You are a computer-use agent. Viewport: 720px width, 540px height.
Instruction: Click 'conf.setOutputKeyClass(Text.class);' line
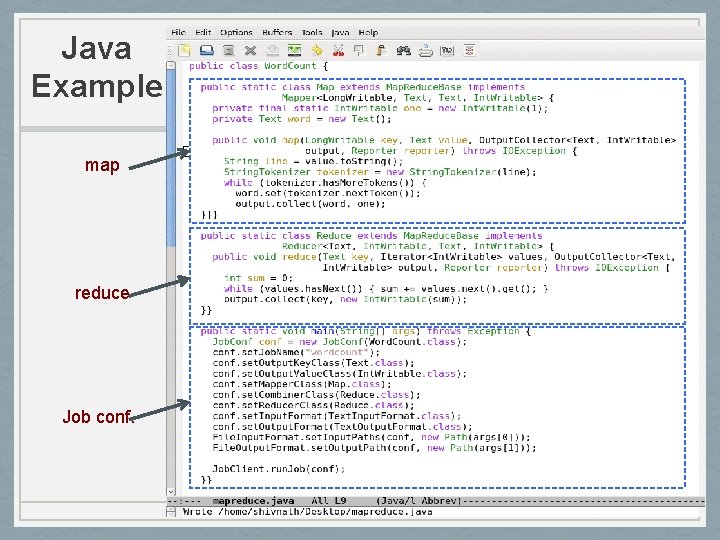(x=314, y=363)
